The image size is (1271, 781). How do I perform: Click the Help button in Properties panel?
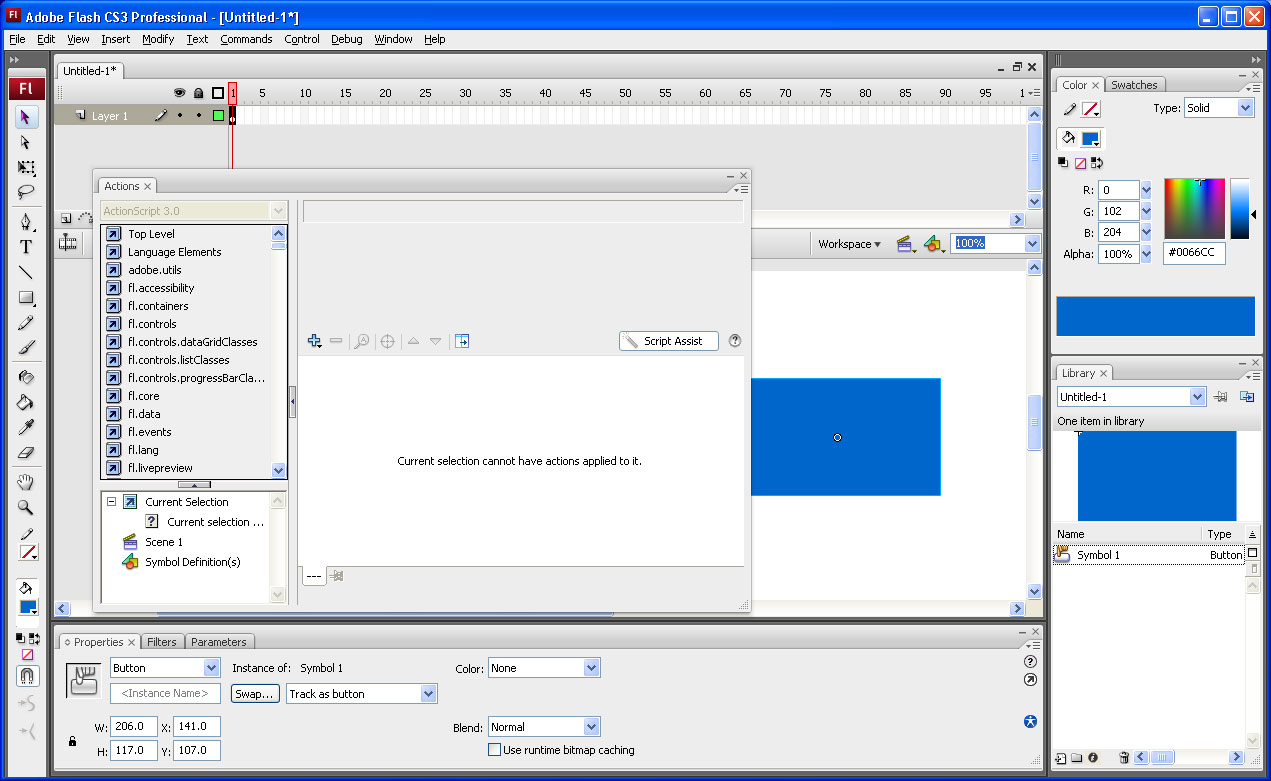click(1030, 661)
